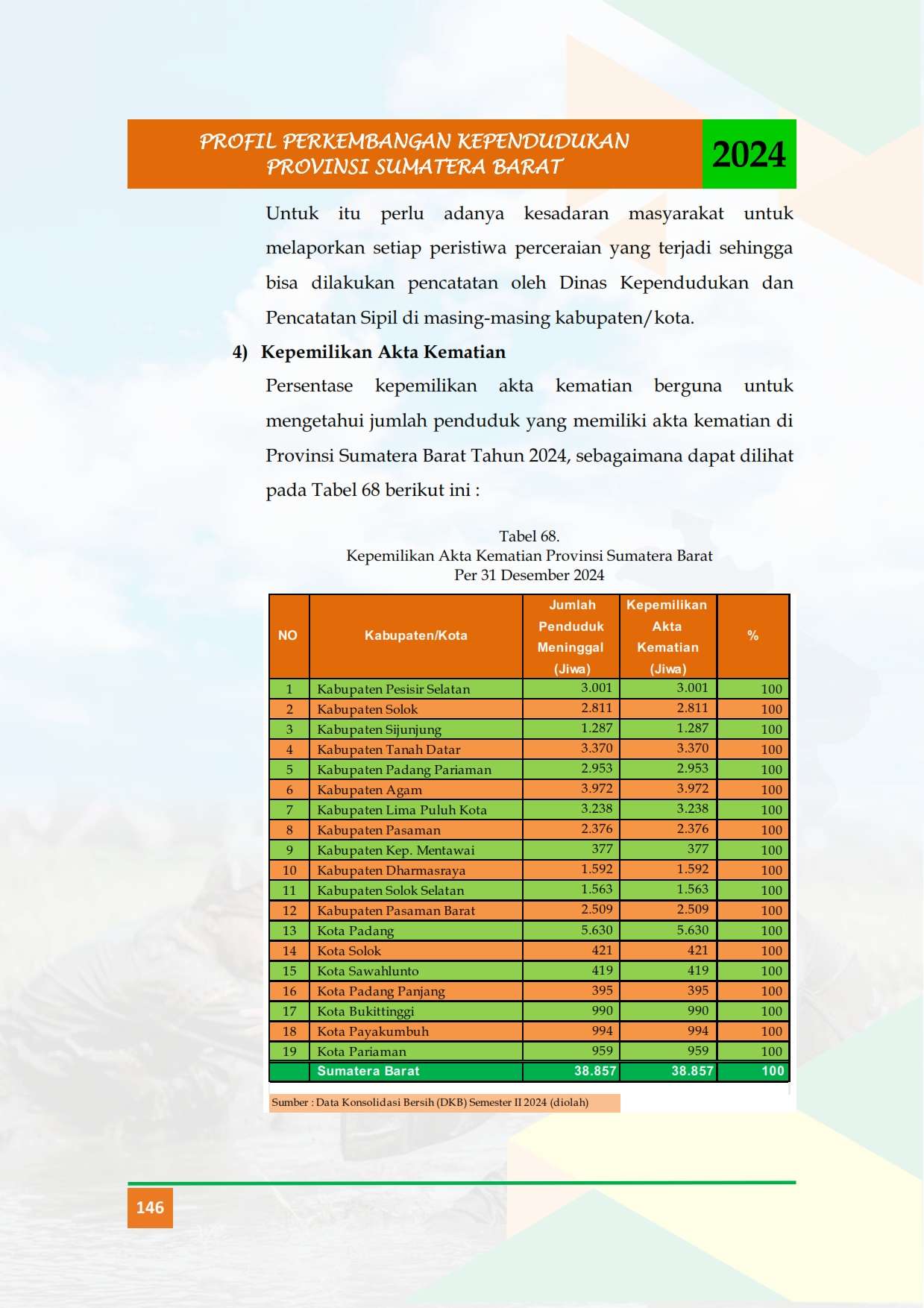The width and height of the screenshot is (924, 1308).
Task: Click the Kabupaten/Kota column header
Action: (x=416, y=636)
